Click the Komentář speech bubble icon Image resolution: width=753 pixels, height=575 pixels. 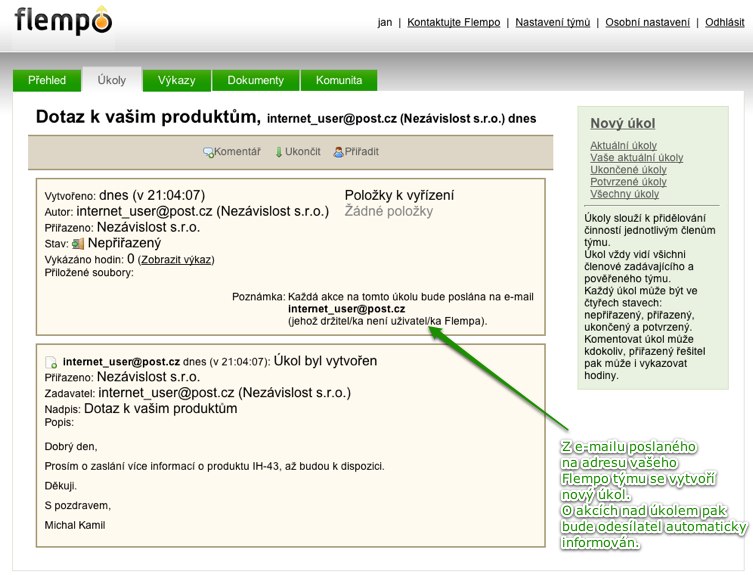point(208,152)
